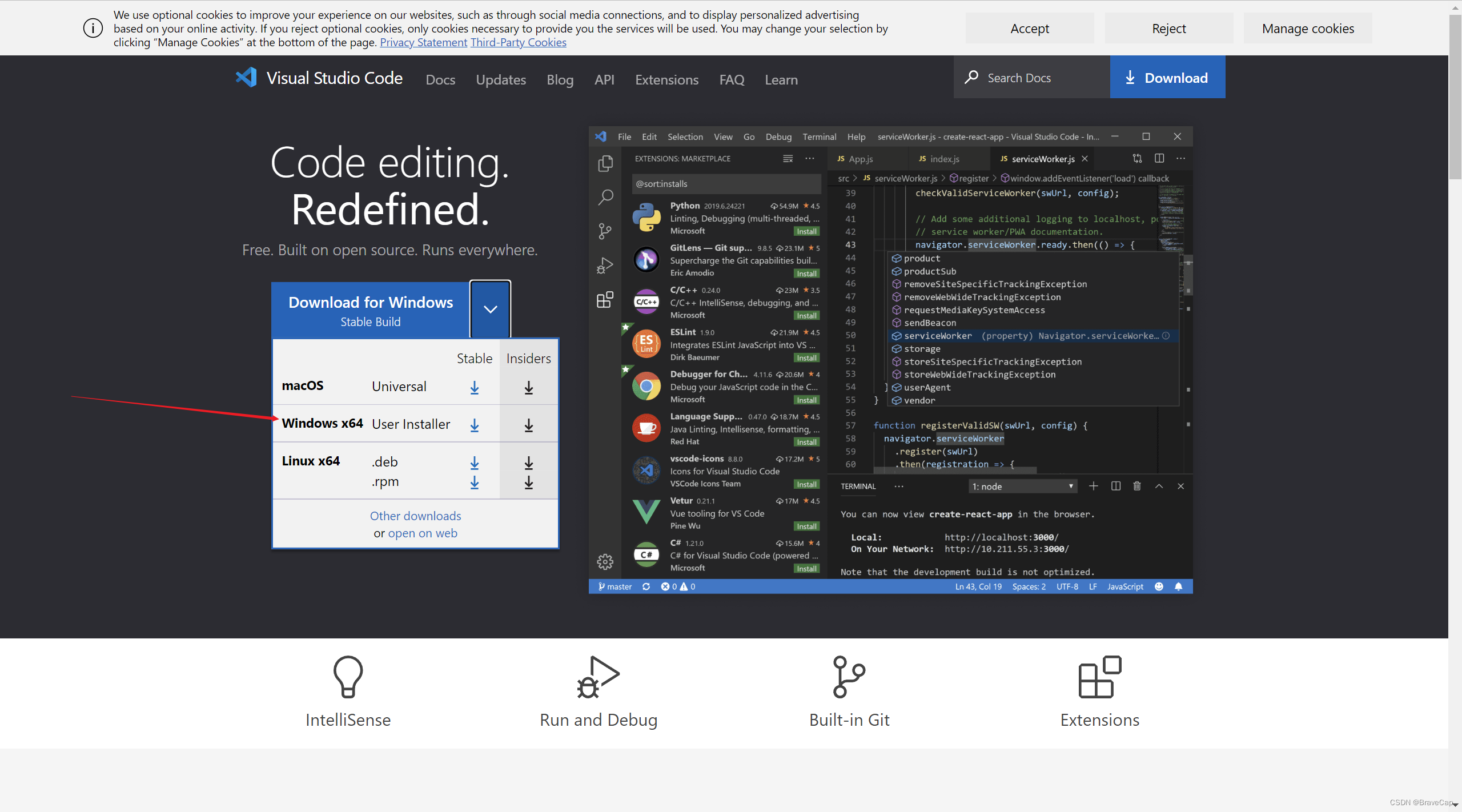The height and width of the screenshot is (812, 1462).
Task: Click the 'open on web' link
Action: pyautogui.click(x=423, y=533)
